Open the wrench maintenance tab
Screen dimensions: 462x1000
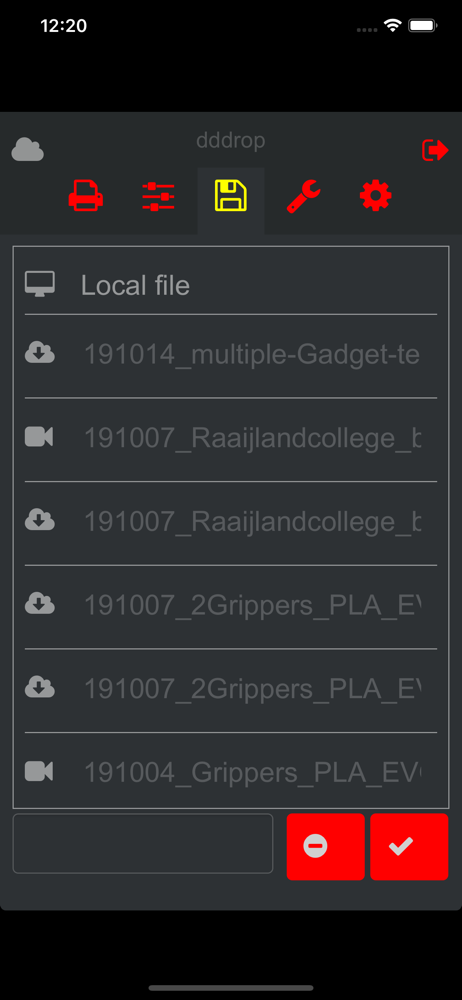(303, 196)
